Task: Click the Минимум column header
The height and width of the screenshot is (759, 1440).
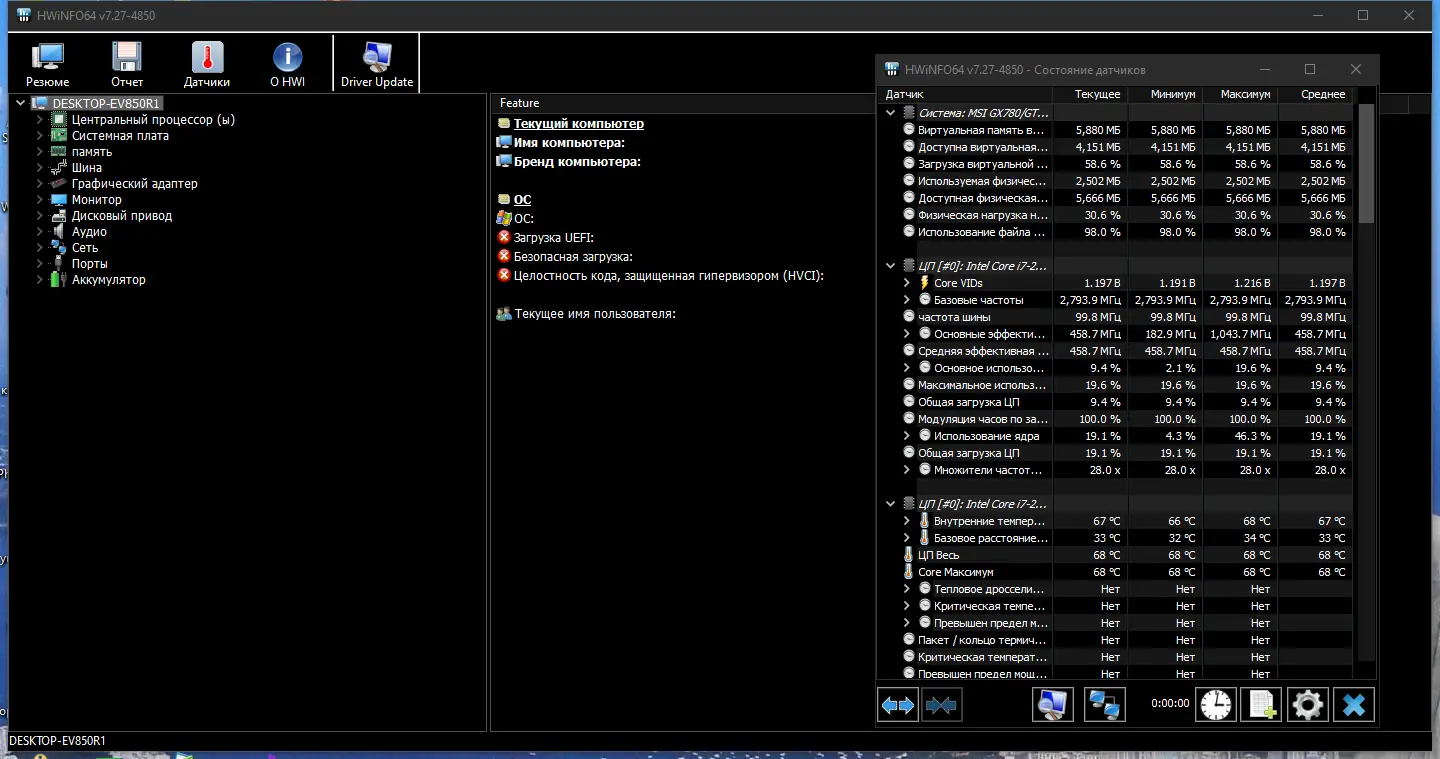Action: click(1165, 94)
